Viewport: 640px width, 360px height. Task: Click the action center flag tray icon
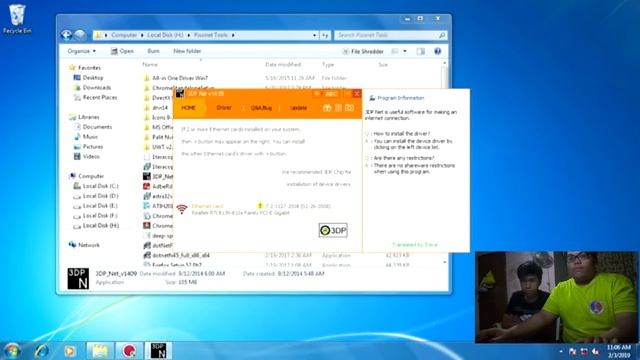tap(572, 351)
